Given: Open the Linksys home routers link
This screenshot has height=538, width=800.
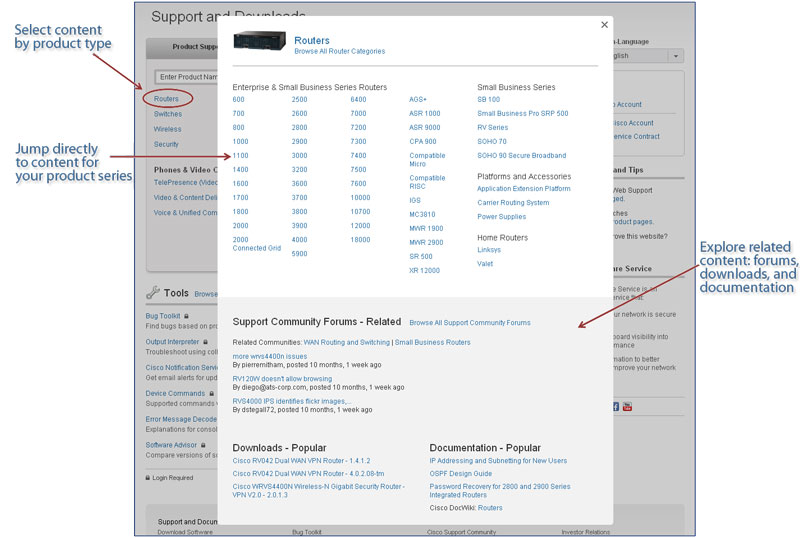Looking at the screenshot, I should pos(489,250).
